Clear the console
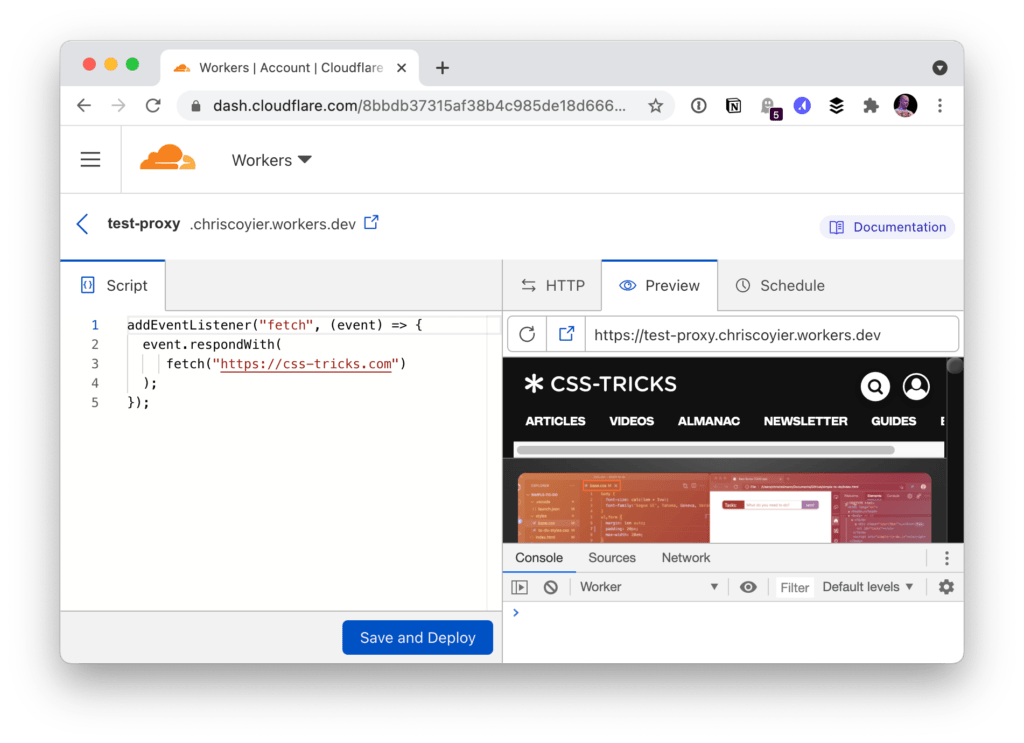1024x743 pixels. tap(551, 587)
